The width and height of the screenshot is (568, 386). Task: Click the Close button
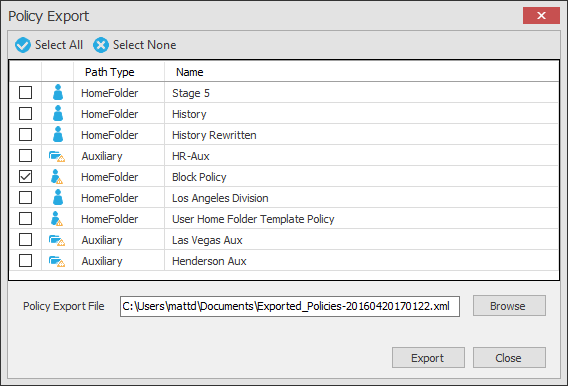pyautogui.click(x=509, y=358)
